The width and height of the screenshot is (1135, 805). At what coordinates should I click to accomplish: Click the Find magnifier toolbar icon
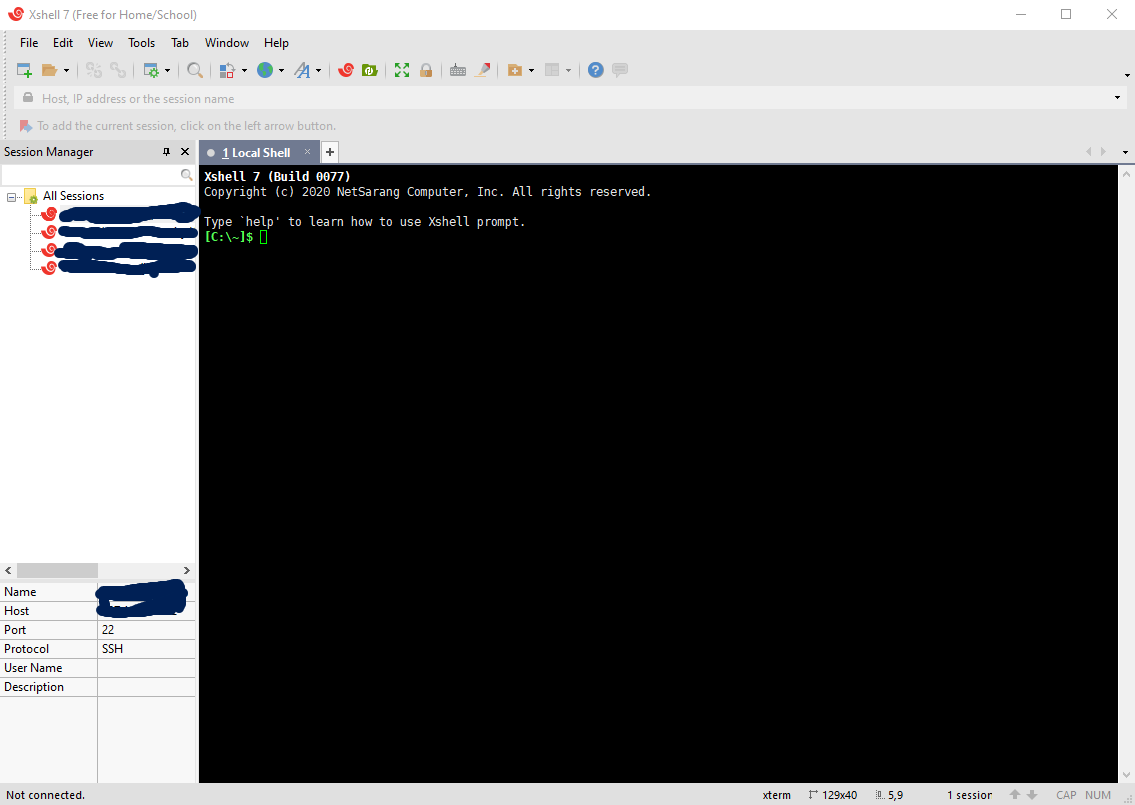[x=195, y=70]
